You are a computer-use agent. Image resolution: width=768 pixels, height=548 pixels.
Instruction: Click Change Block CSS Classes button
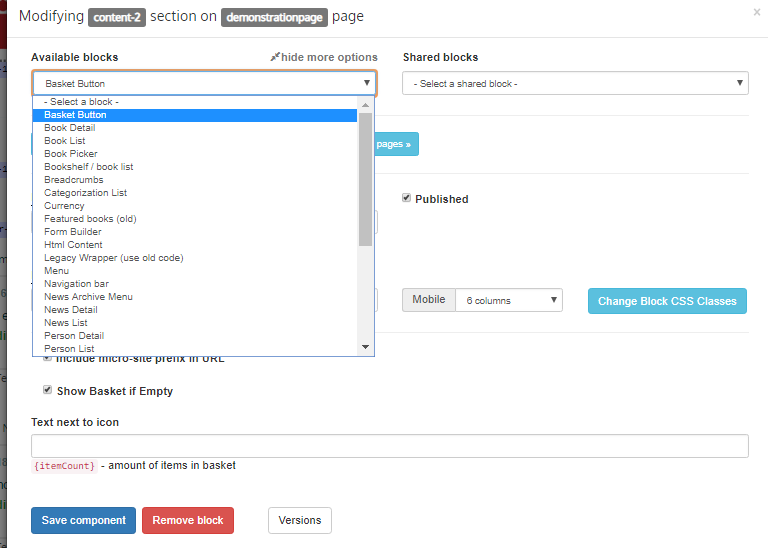tap(667, 300)
